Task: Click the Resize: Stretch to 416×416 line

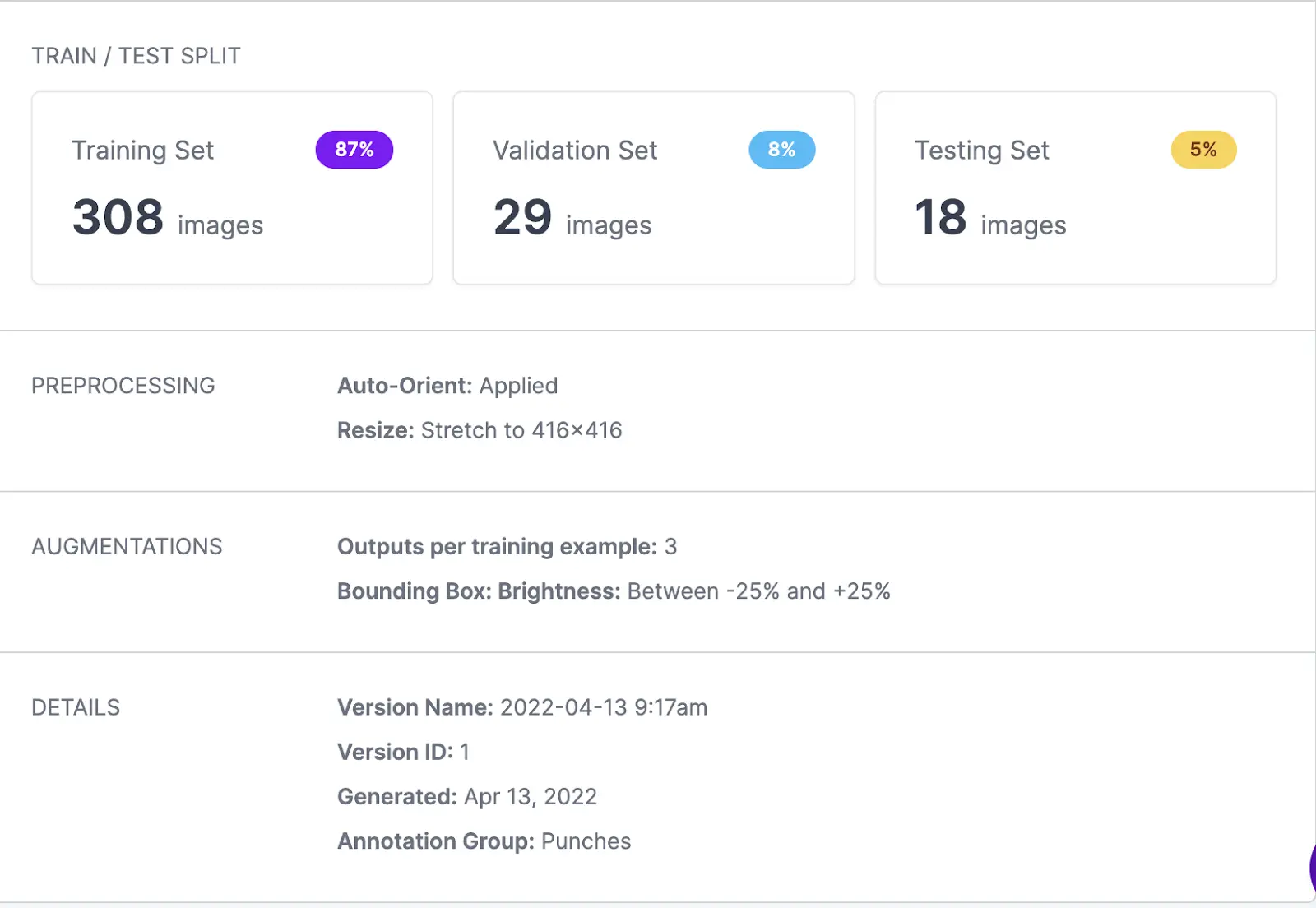Action: pyautogui.click(x=480, y=430)
